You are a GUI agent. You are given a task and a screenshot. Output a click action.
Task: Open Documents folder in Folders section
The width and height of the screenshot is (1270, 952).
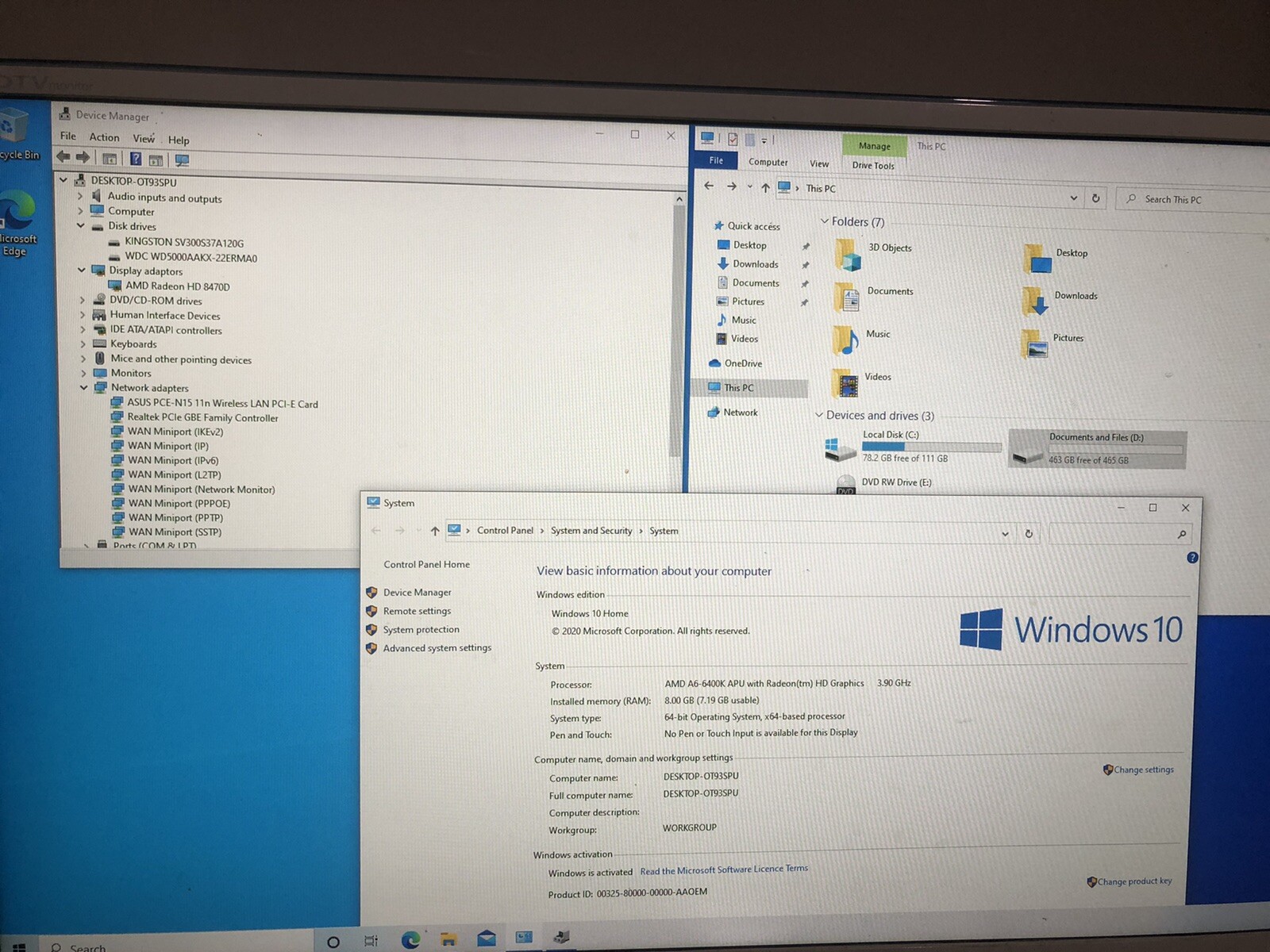click(x=873, y=297)
